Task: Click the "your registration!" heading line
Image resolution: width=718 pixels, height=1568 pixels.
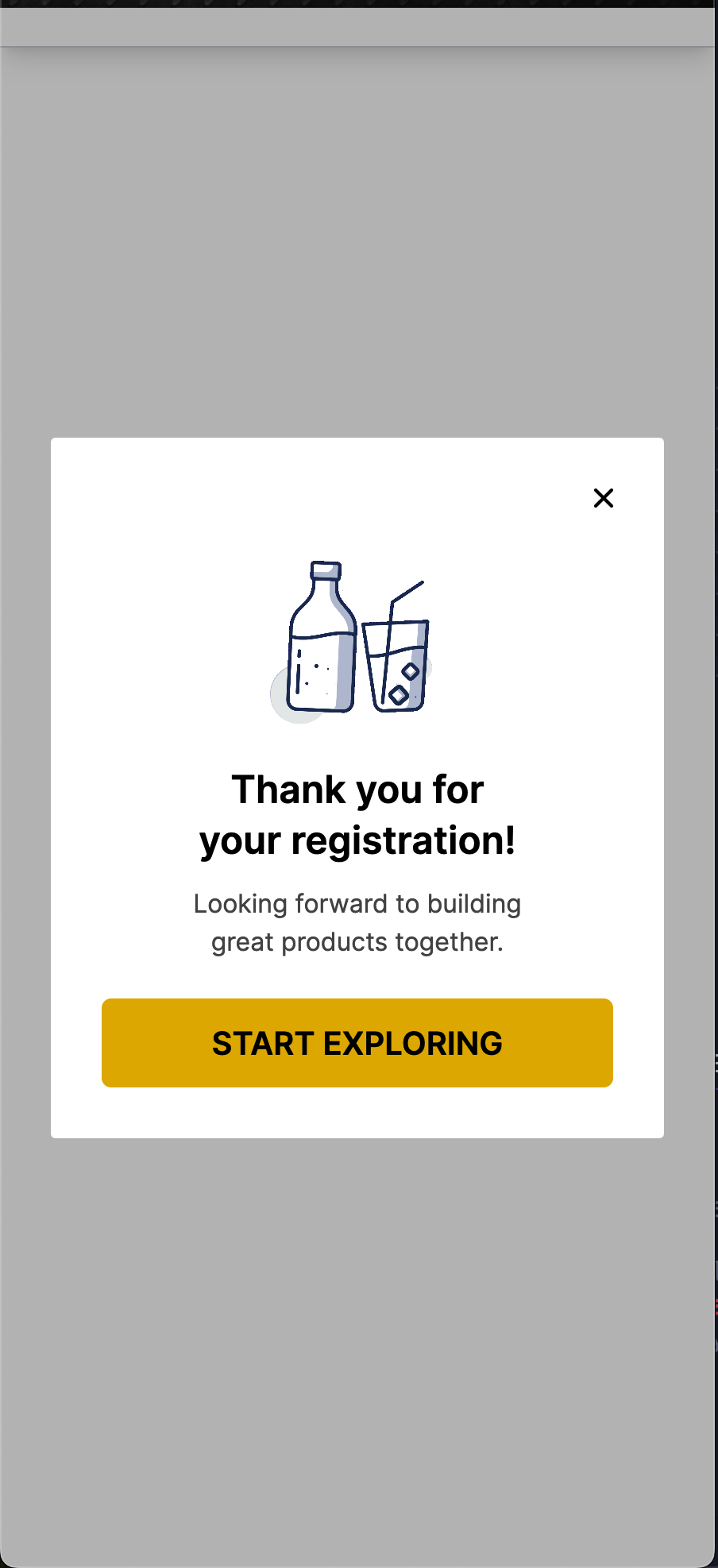Action: click(357, 841)
